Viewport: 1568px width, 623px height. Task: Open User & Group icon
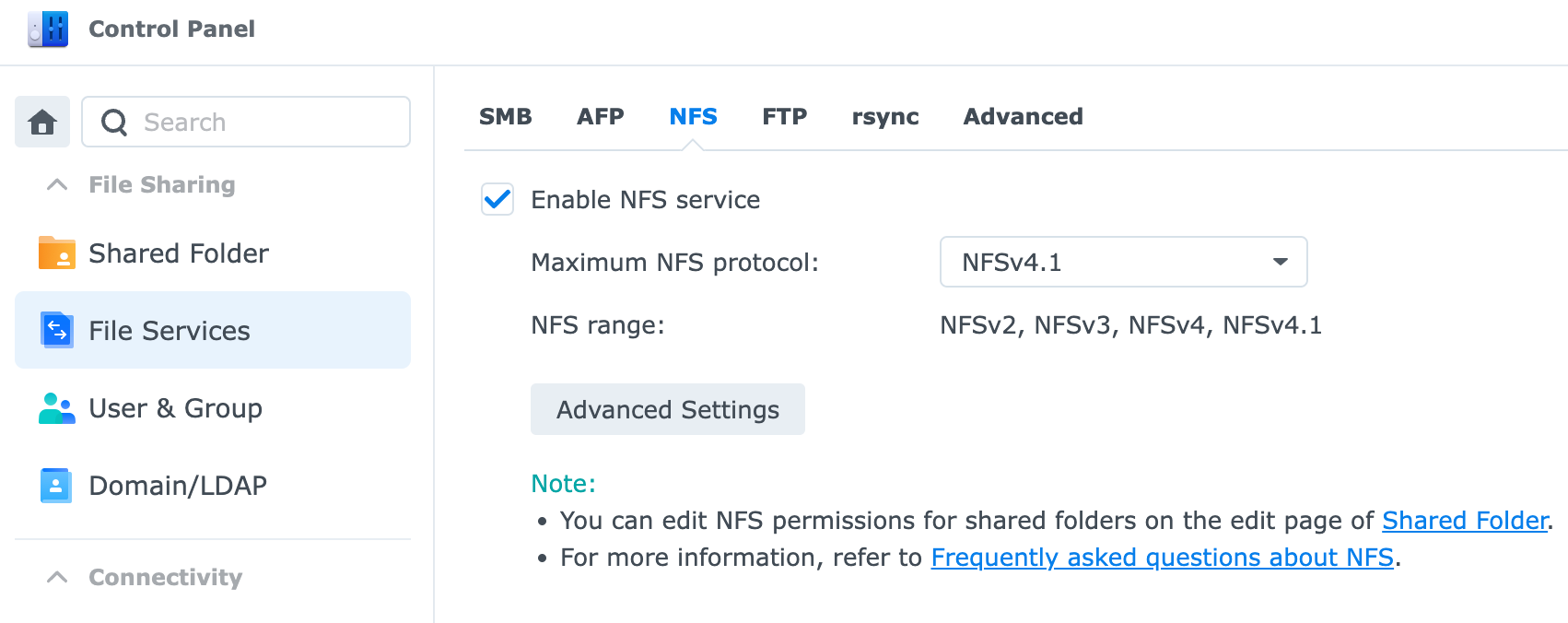pos(57,407)
